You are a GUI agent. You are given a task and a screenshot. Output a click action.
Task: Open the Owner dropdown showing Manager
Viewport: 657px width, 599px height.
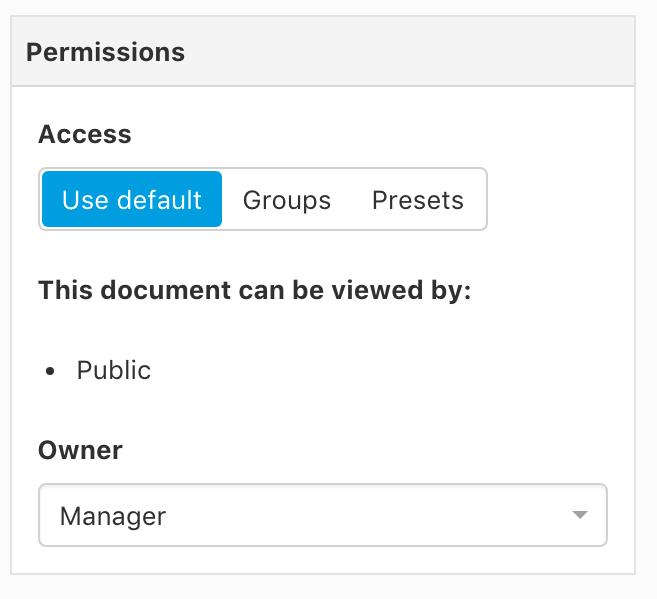pyautogui.click(x=323, y=515)
